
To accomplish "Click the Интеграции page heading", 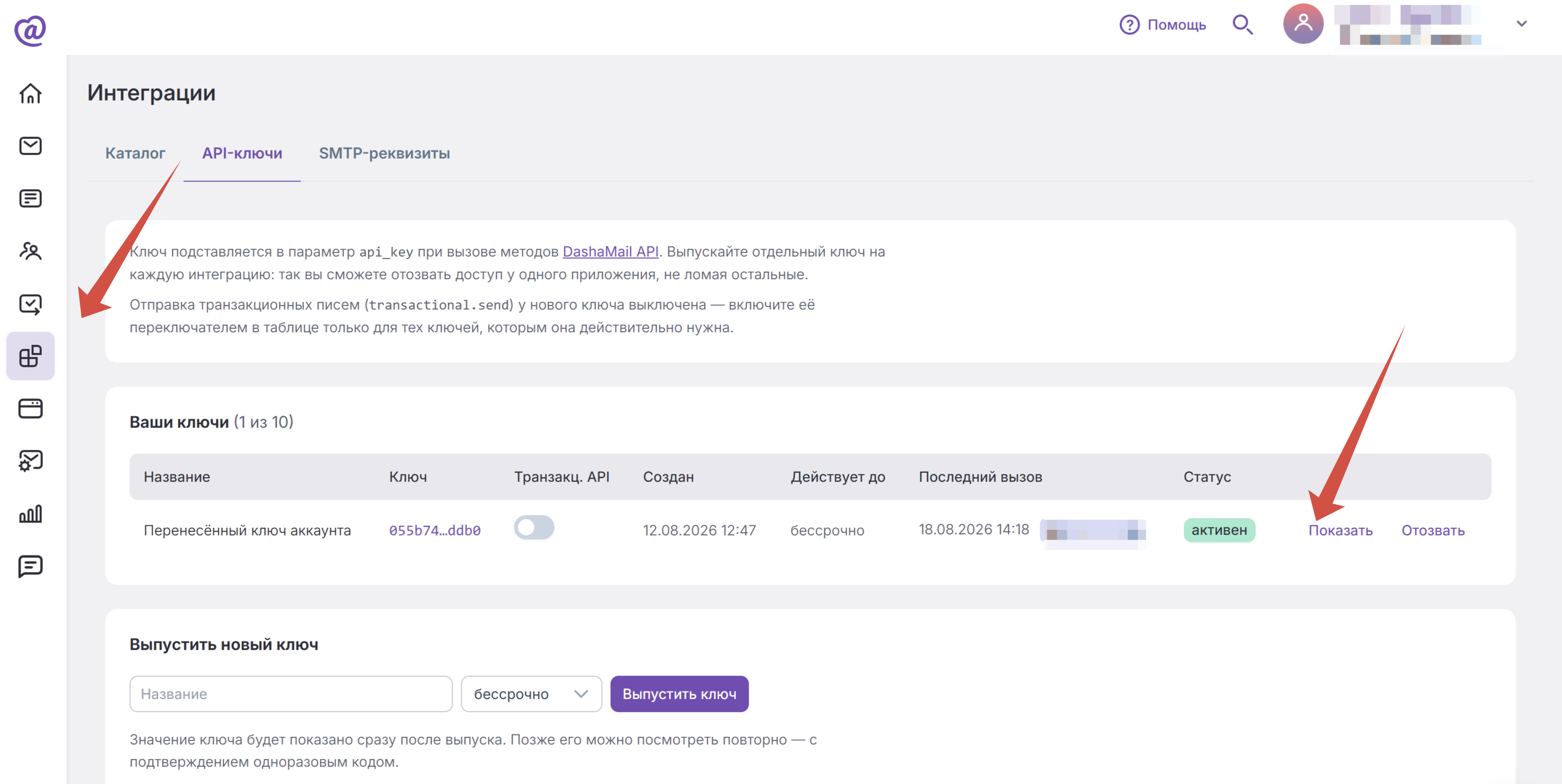I will click(x=151, y=93).
